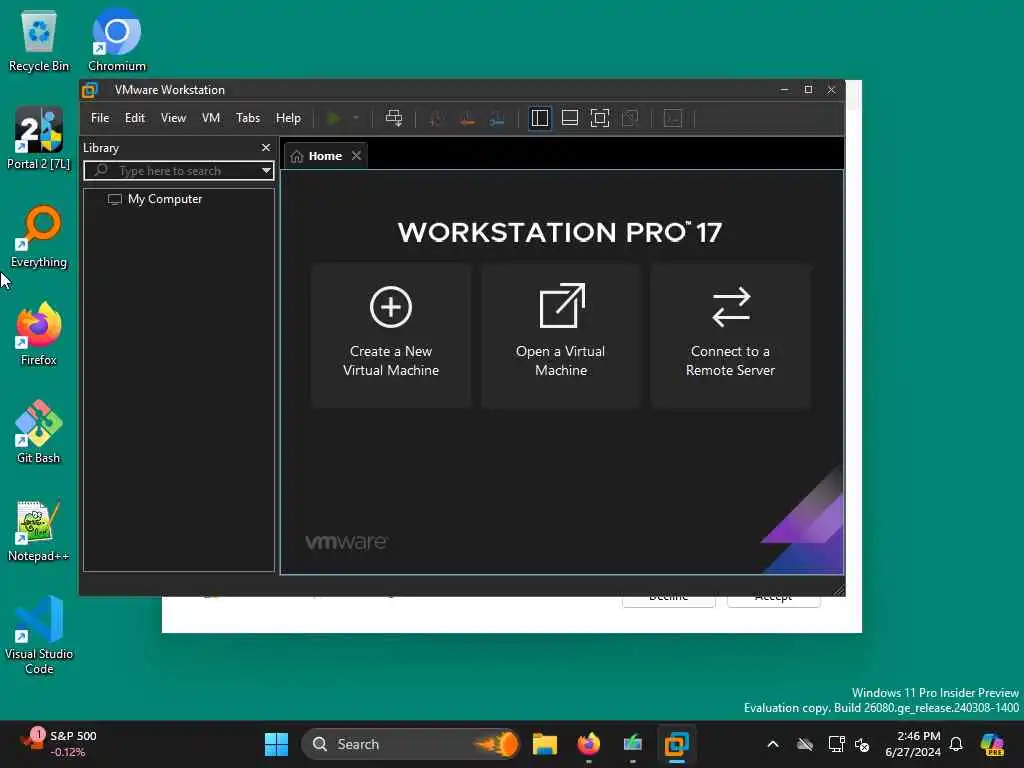Image resolution: width=1024 pixels, height=768 pixels.
Task: Open the power options dropdown arrow
Action: click(356, 118)
